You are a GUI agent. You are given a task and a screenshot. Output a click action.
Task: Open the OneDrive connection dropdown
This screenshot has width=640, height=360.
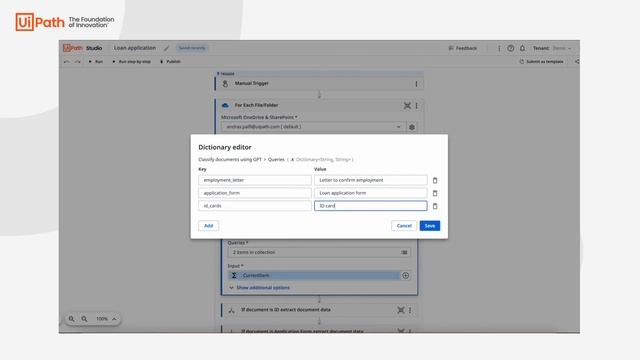tap(313, 127)
